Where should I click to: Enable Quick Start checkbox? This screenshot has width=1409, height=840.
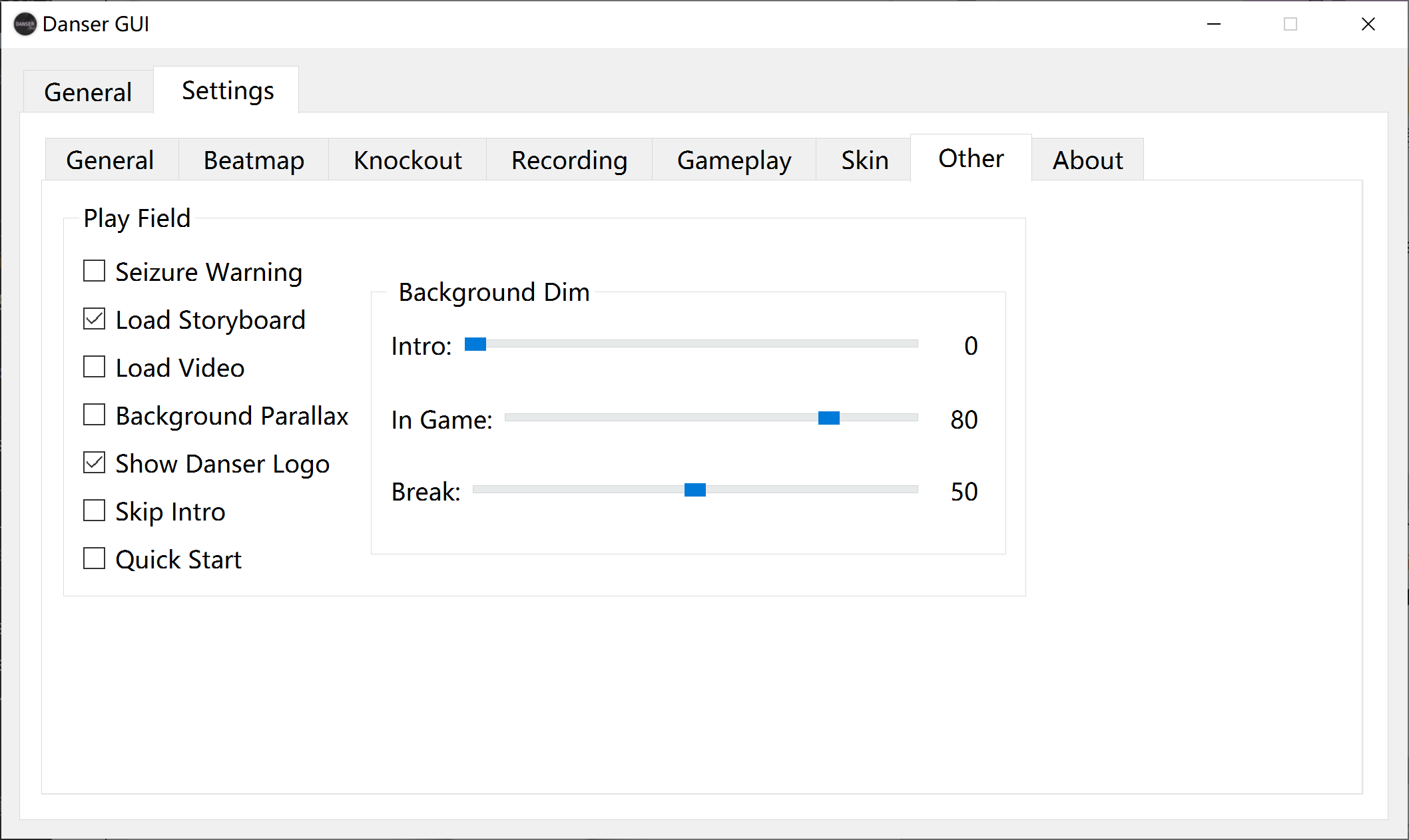pyautogui.click(x=95, y=559)
